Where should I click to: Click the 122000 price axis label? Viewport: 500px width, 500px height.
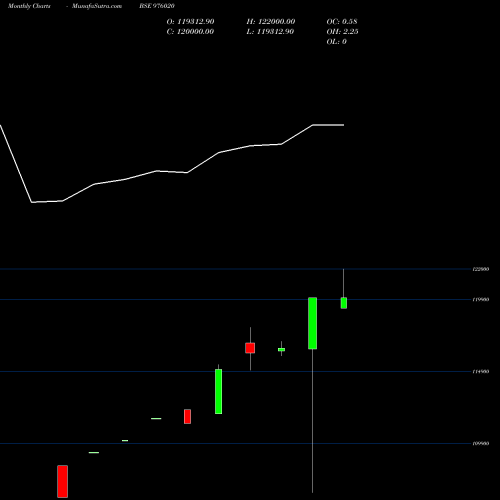(481, 269)
